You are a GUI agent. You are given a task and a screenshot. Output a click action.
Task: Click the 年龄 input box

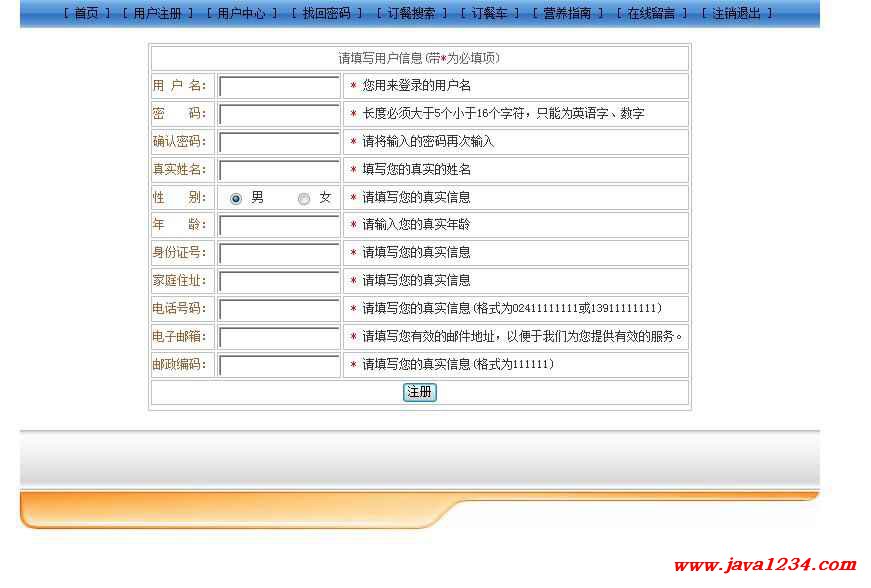279,226
